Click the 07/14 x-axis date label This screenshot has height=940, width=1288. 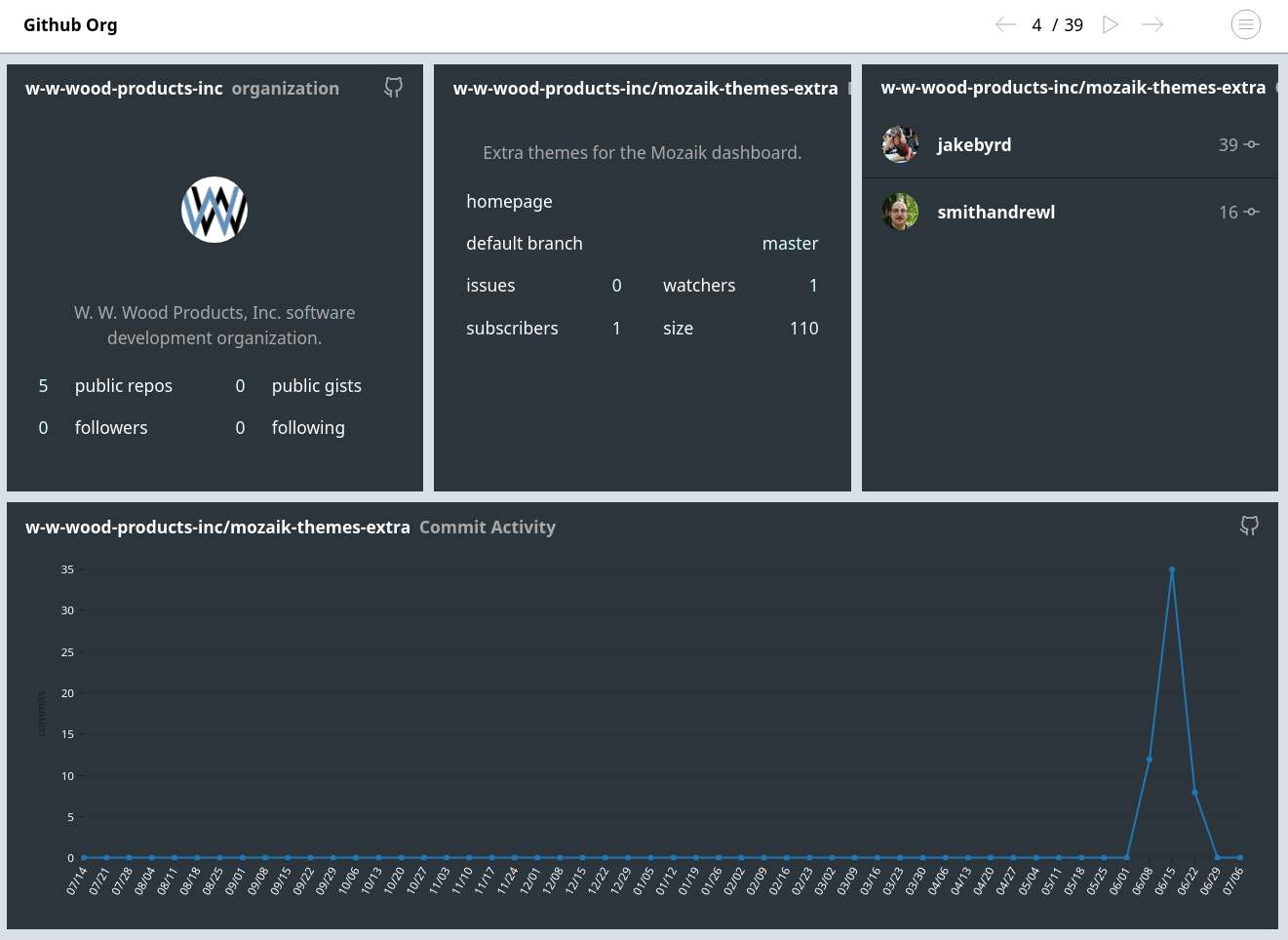76,881
